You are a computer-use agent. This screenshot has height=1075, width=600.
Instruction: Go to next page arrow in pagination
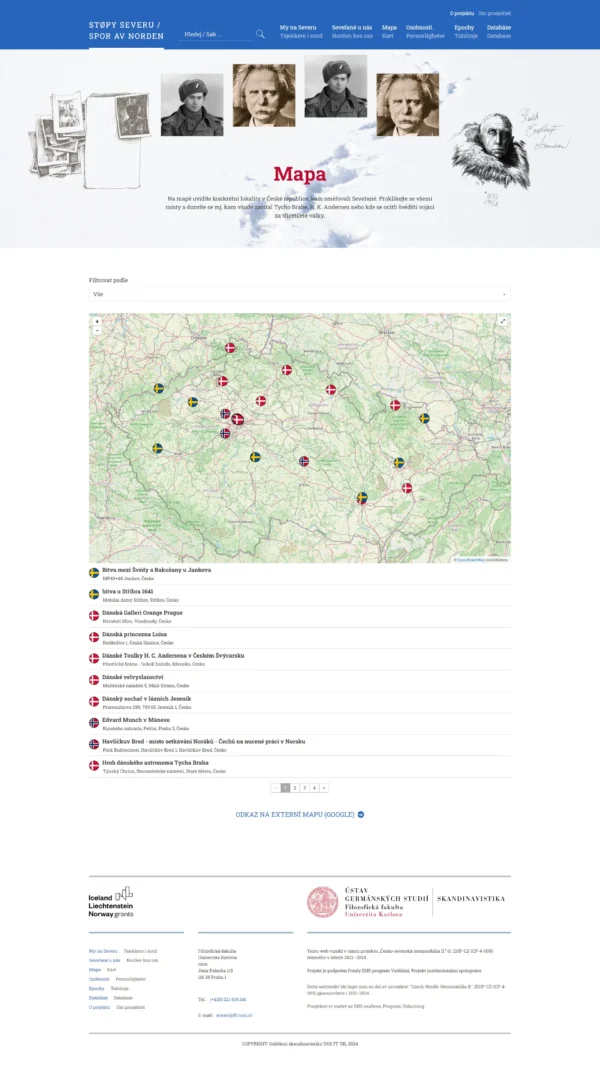tap(323, 788)
